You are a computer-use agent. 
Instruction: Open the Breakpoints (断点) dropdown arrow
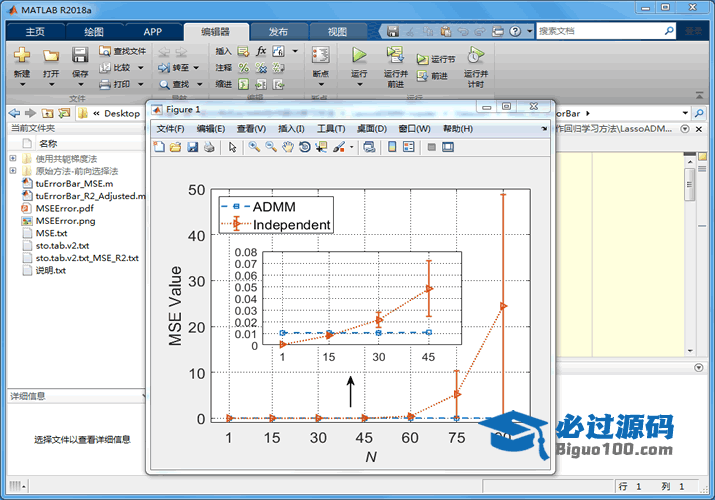pos(321,84)
